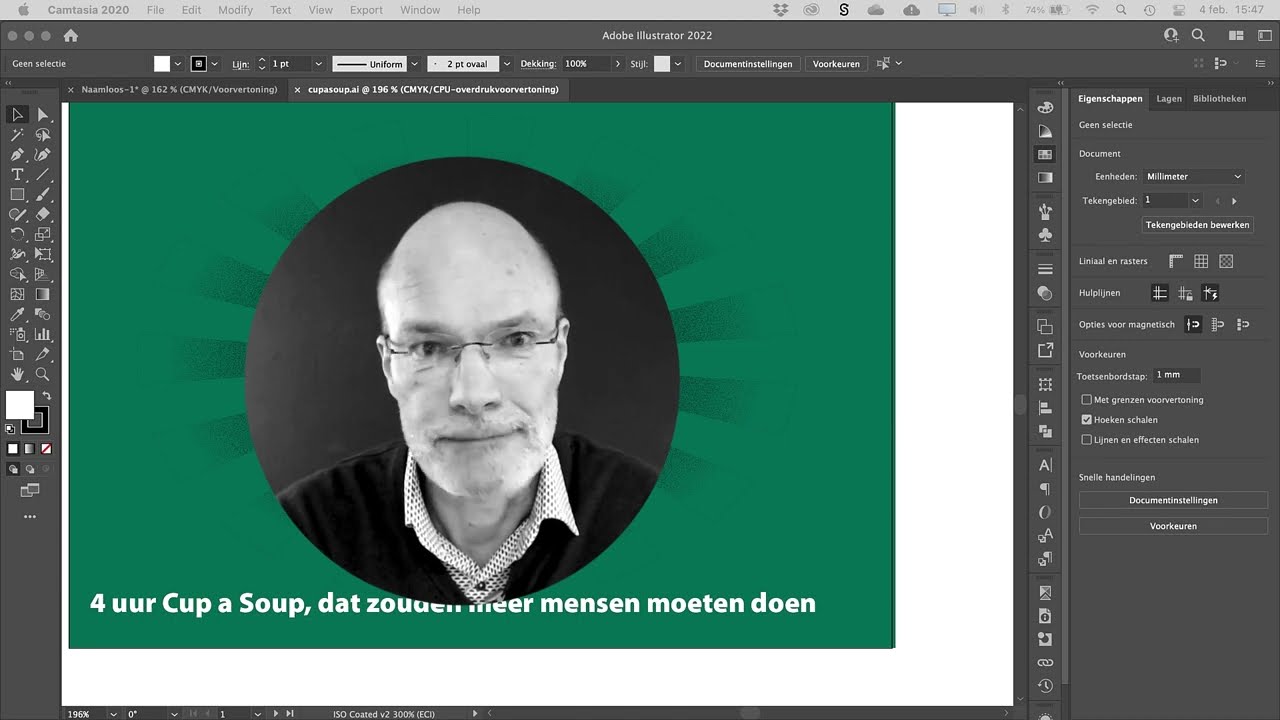1280x720 pixels.
Task: Open the Export menu
Action: 366,10
